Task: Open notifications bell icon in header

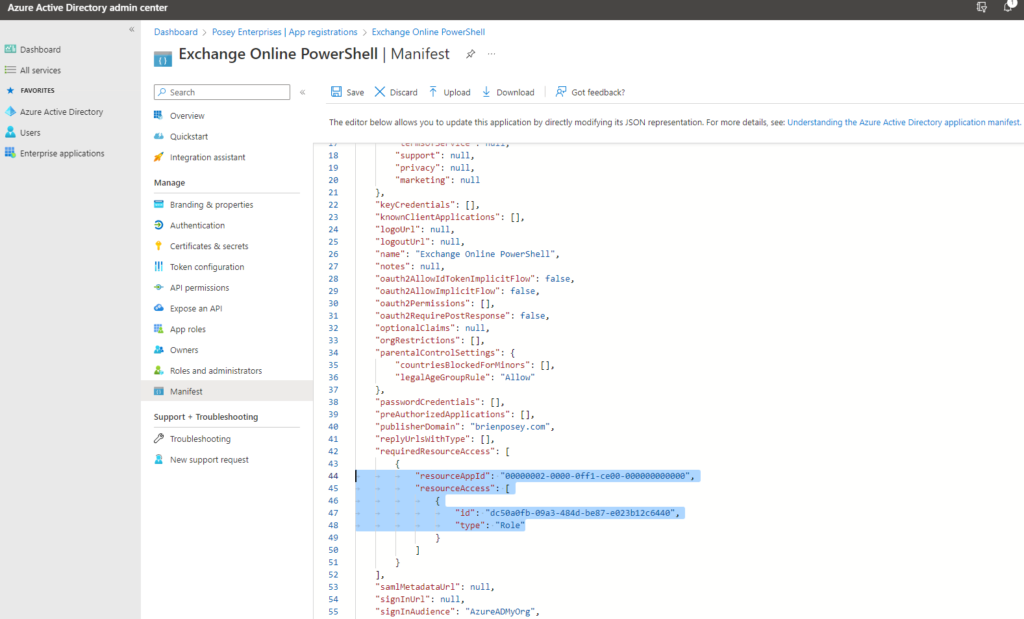Action: [x=1008, y=7]
